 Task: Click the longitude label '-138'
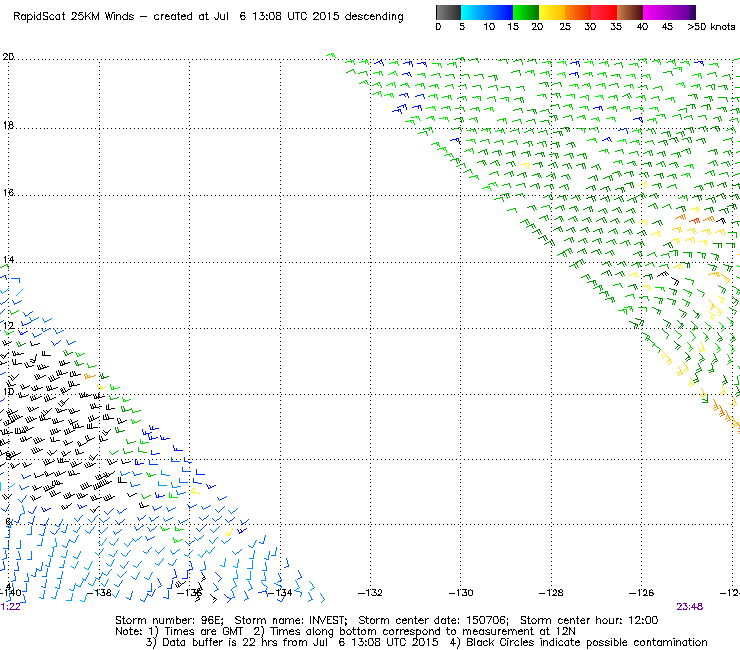click(99, 592)
